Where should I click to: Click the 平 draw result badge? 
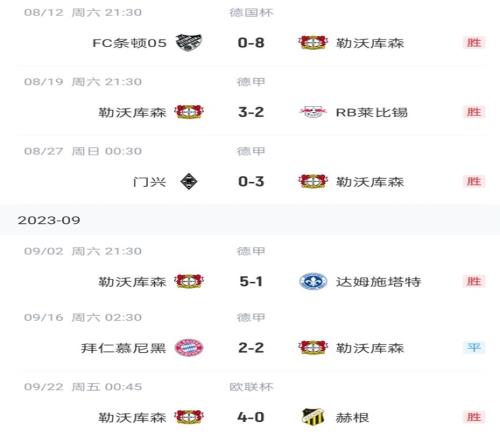[474, 348]
